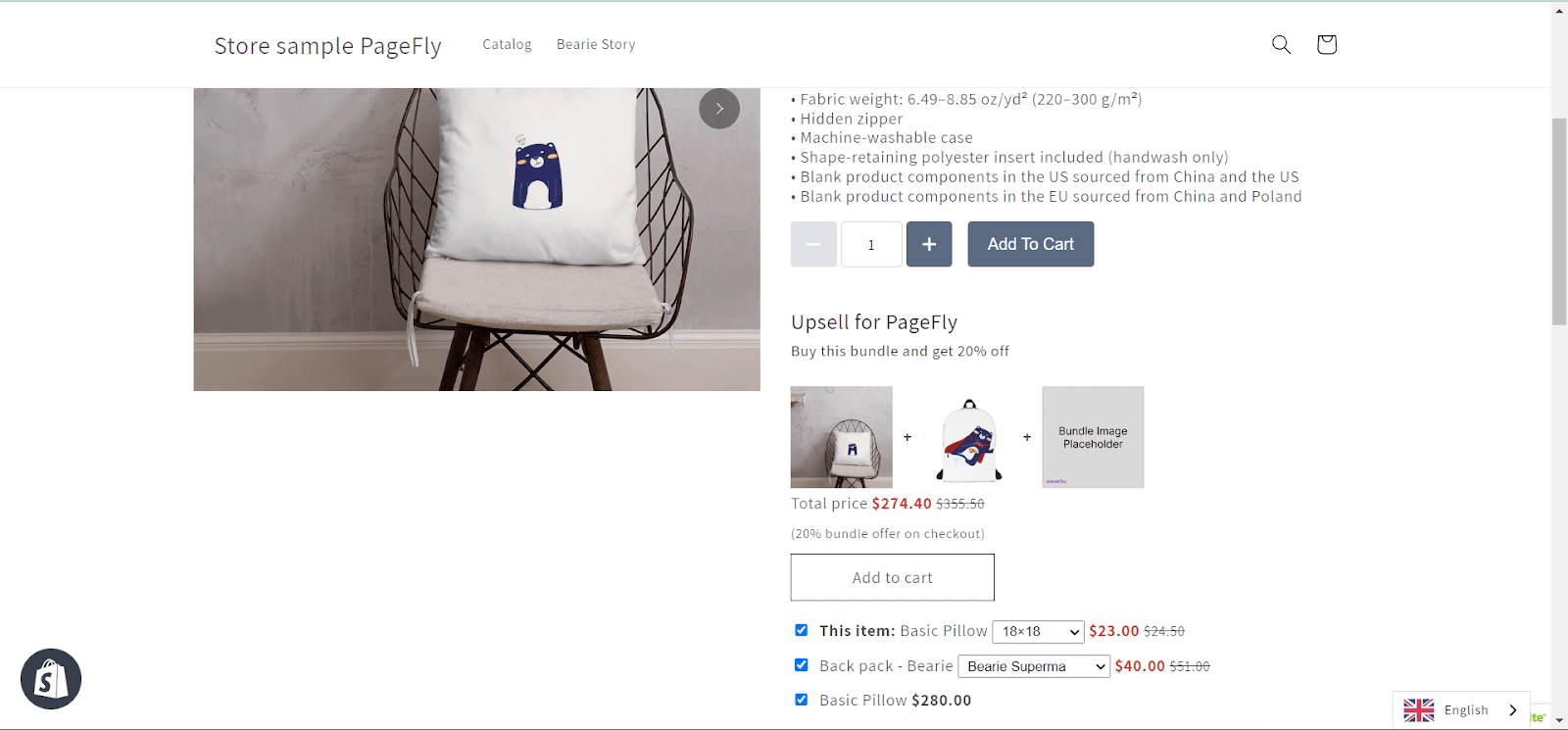Viewport: 1568px width, 730px height.
Task: Decrease quantity with minus button
Action: 813,244
